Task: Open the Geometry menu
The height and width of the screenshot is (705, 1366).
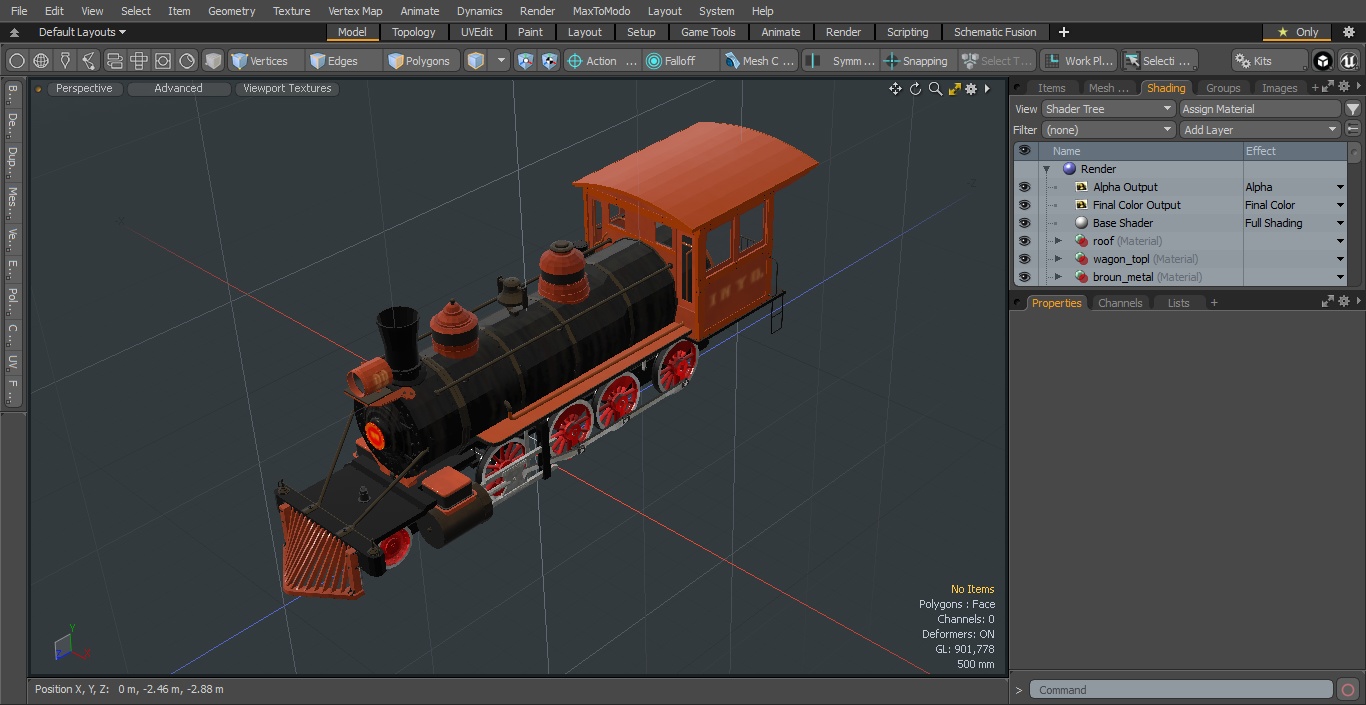Action: coord(231,11)
